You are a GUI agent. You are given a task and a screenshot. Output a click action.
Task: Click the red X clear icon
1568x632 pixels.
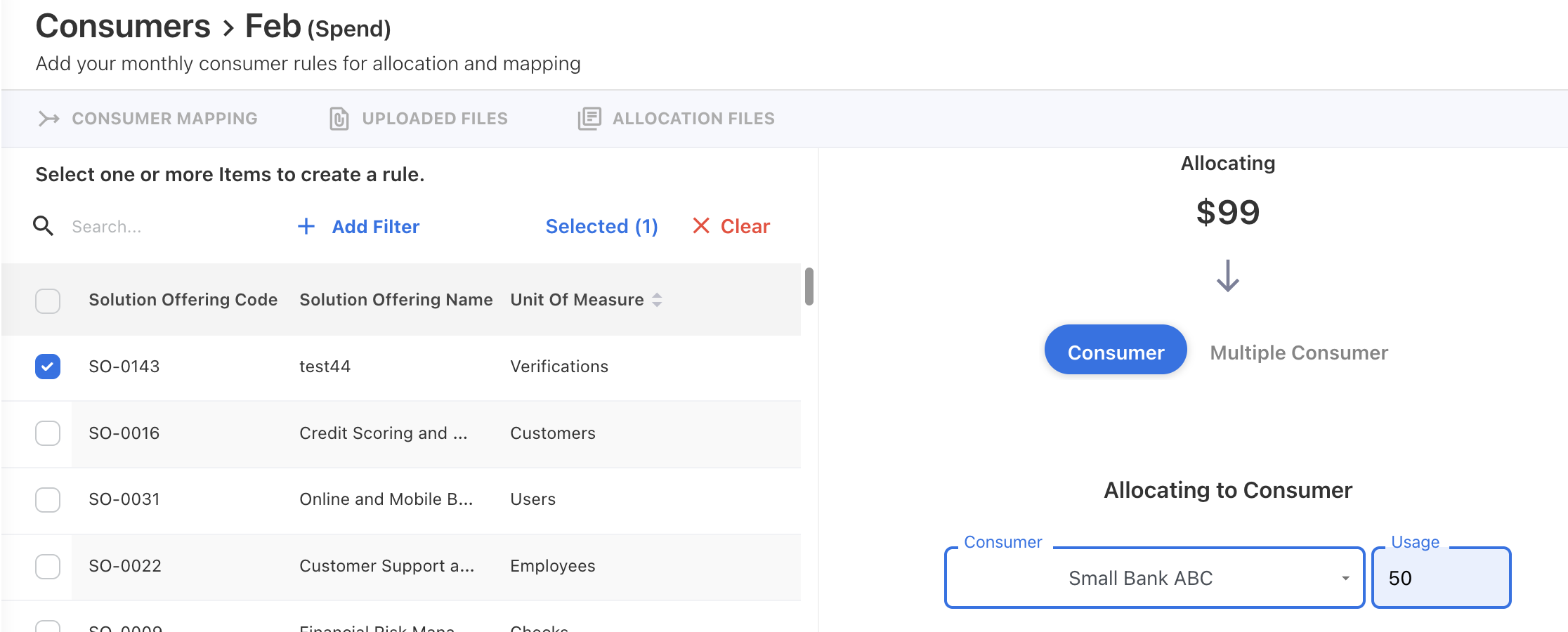point(700,226)
